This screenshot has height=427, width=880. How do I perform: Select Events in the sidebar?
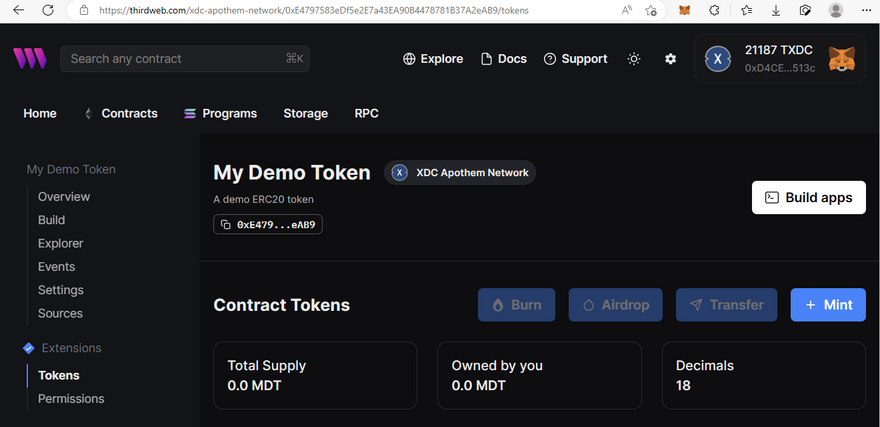pyautogui.click(x=56, y=267)
